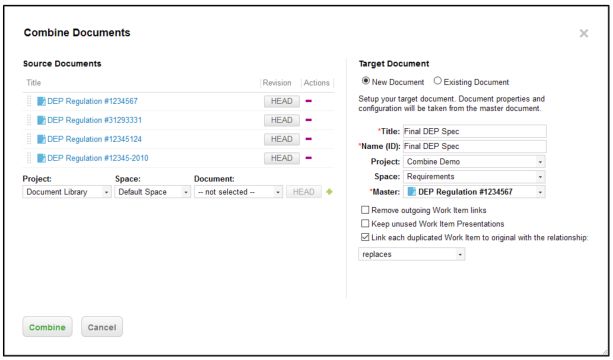Expand the Default Space dropdown
Image resolution: width=613 pixels, height=360 pixels.
click(152, 192)
